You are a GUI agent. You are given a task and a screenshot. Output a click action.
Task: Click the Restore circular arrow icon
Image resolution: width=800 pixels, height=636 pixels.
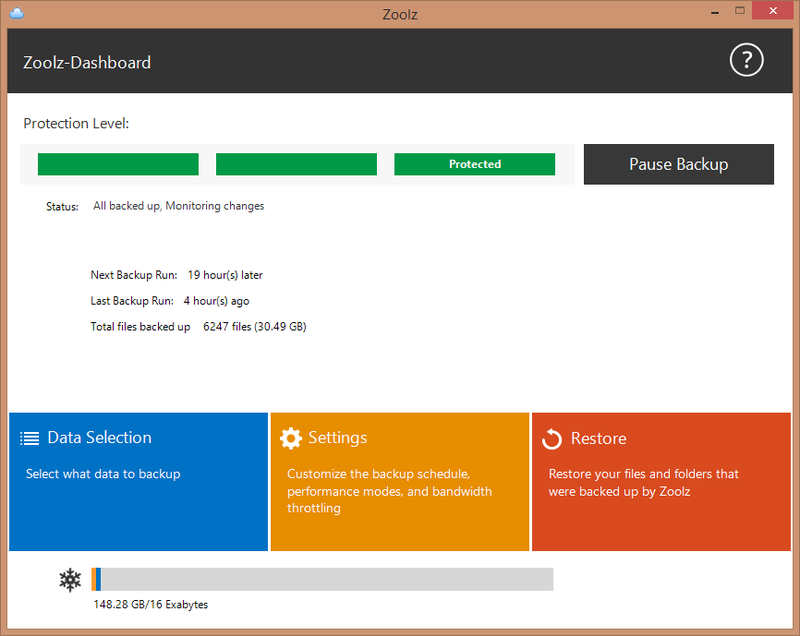pyautogui.click(x=552, y=439)
